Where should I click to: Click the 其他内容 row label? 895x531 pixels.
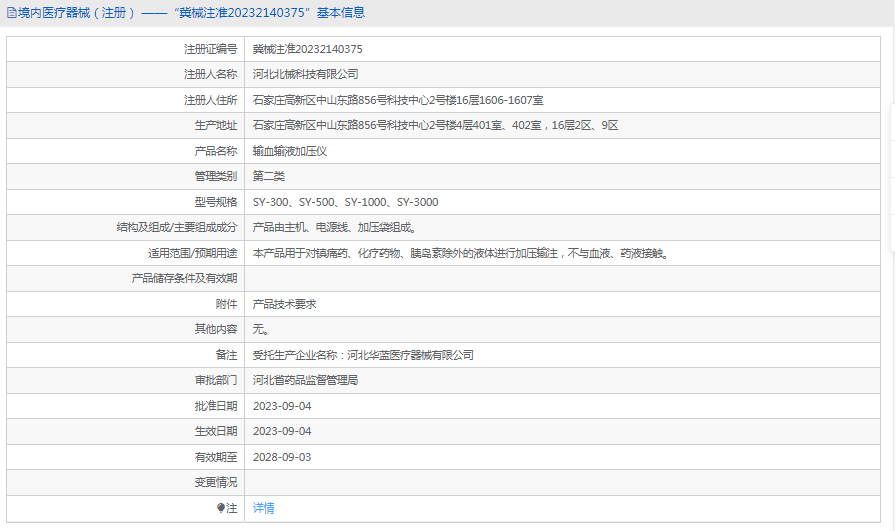pos(215,329)
